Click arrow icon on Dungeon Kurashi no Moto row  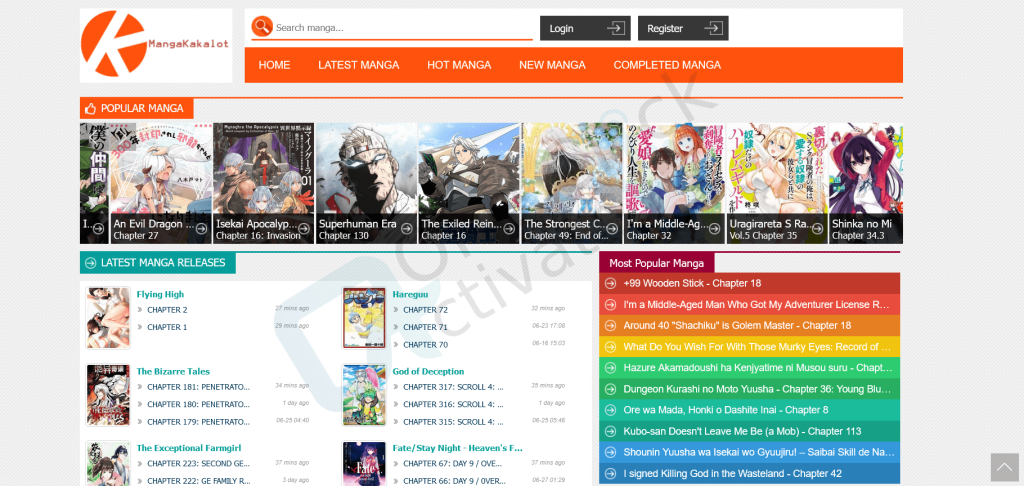(610, 389)
